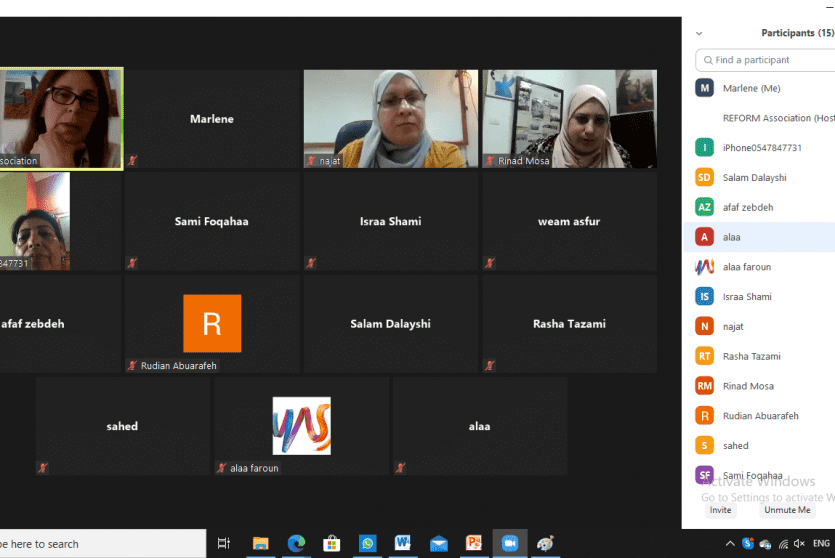This screenshot has width=835, height=558.
Task: Click the Zoom icon in taskbar
Action: 510,543
